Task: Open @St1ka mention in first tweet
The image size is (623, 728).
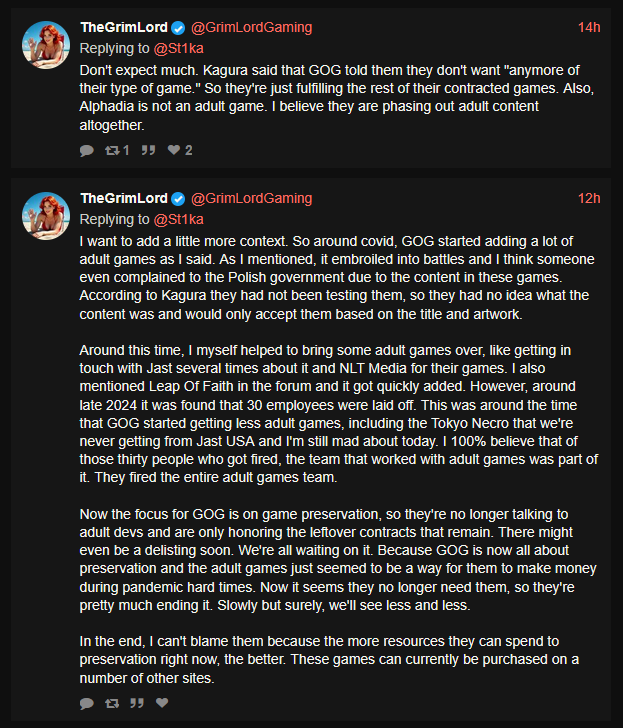Action: tap(178, 48)
